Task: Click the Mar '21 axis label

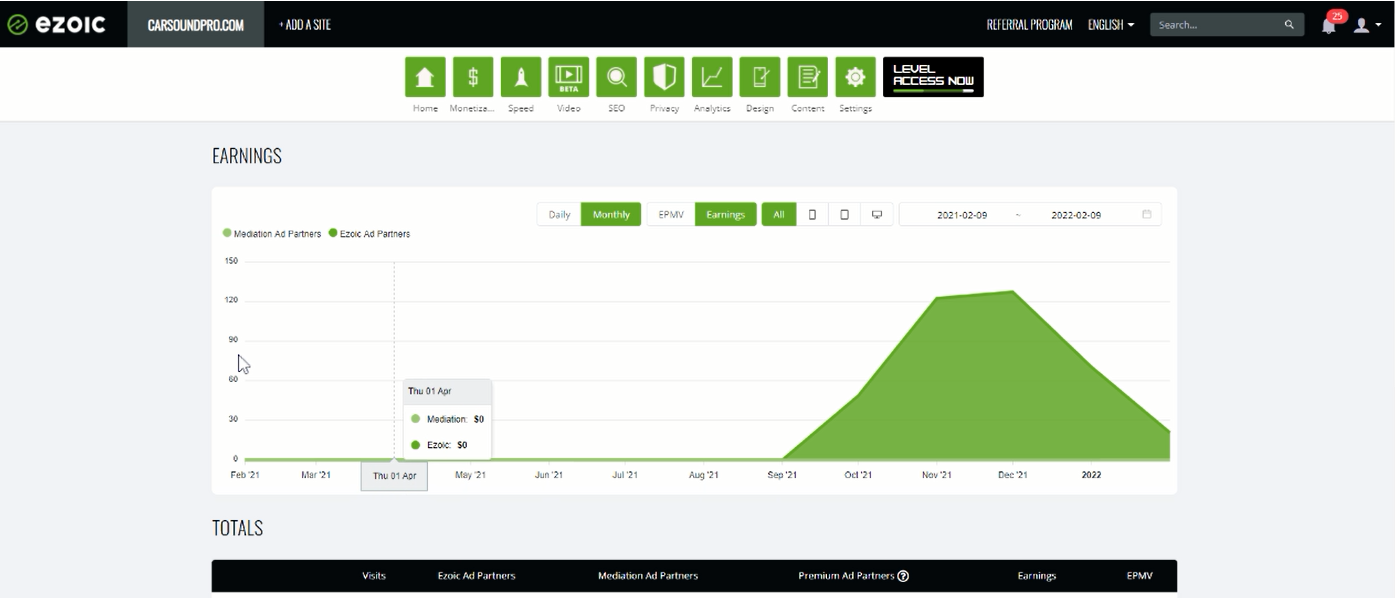Action: pos(316,475)
